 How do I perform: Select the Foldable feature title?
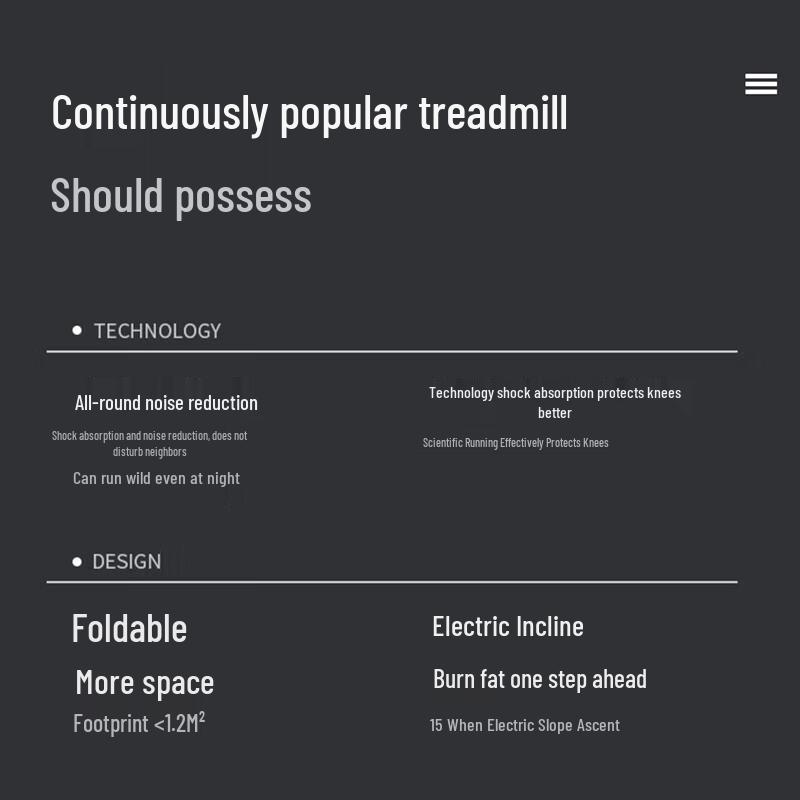click(129, 629)
